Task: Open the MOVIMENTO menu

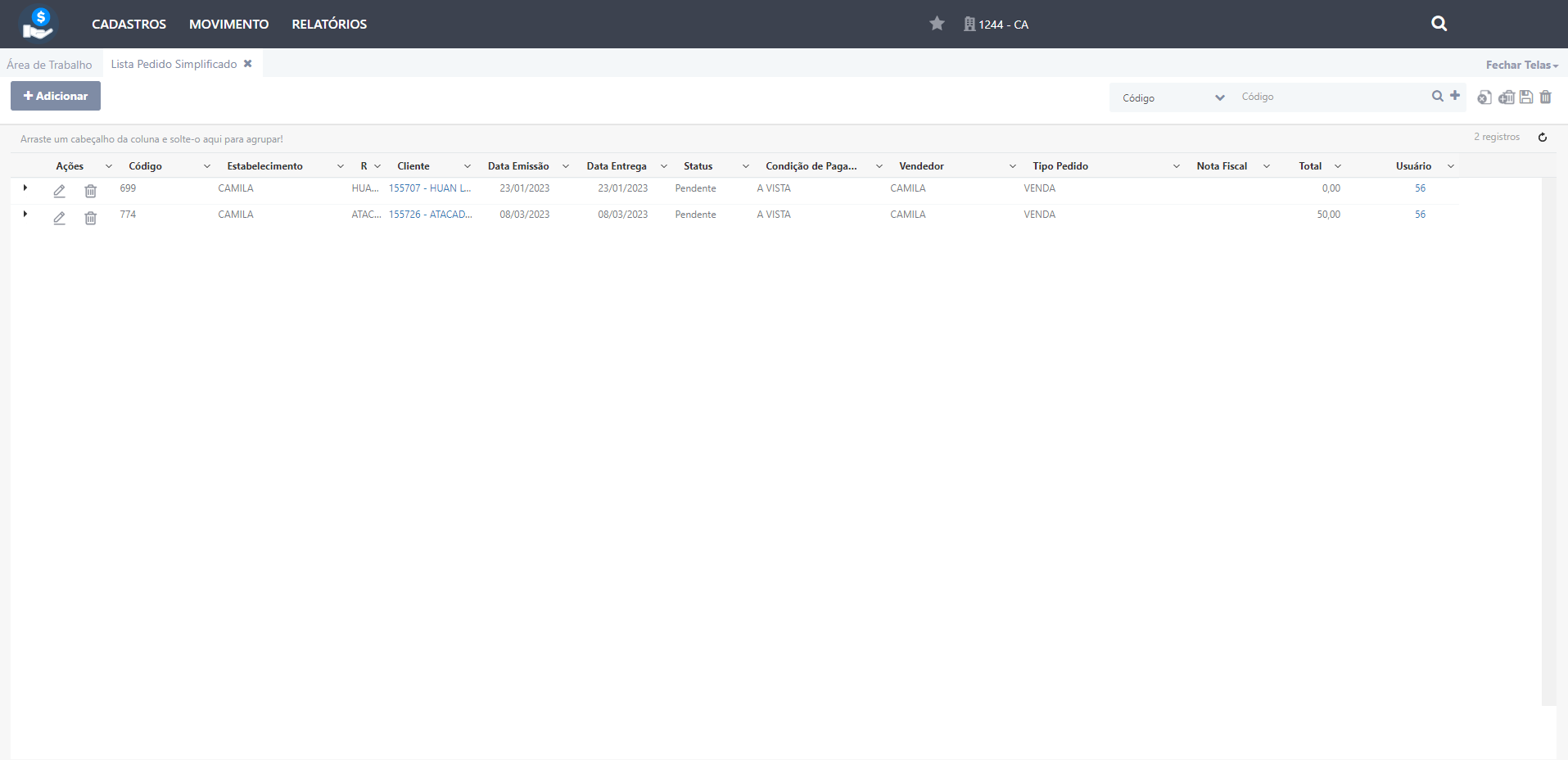Action: [228, 24]
